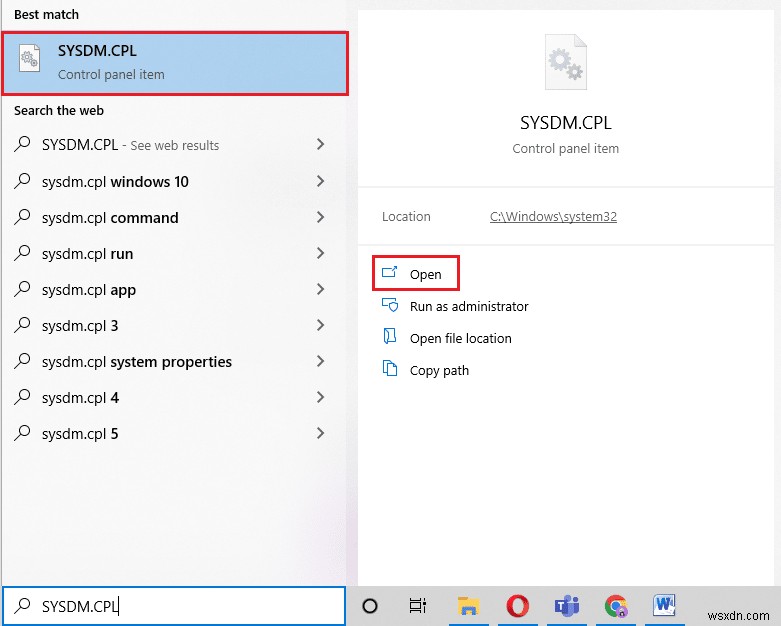781x626 pixels.
Task: Click the Open file location folder icon
Action: pos(390,336)
